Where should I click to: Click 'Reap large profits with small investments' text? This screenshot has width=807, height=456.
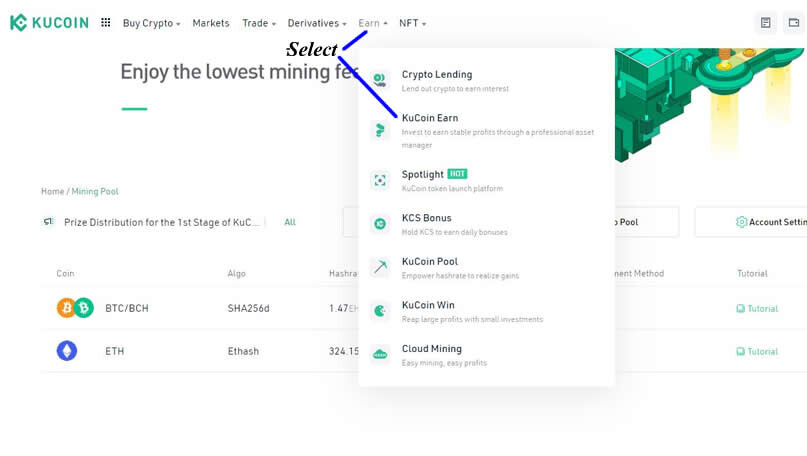pyautogui.click(x=472, y=320)
